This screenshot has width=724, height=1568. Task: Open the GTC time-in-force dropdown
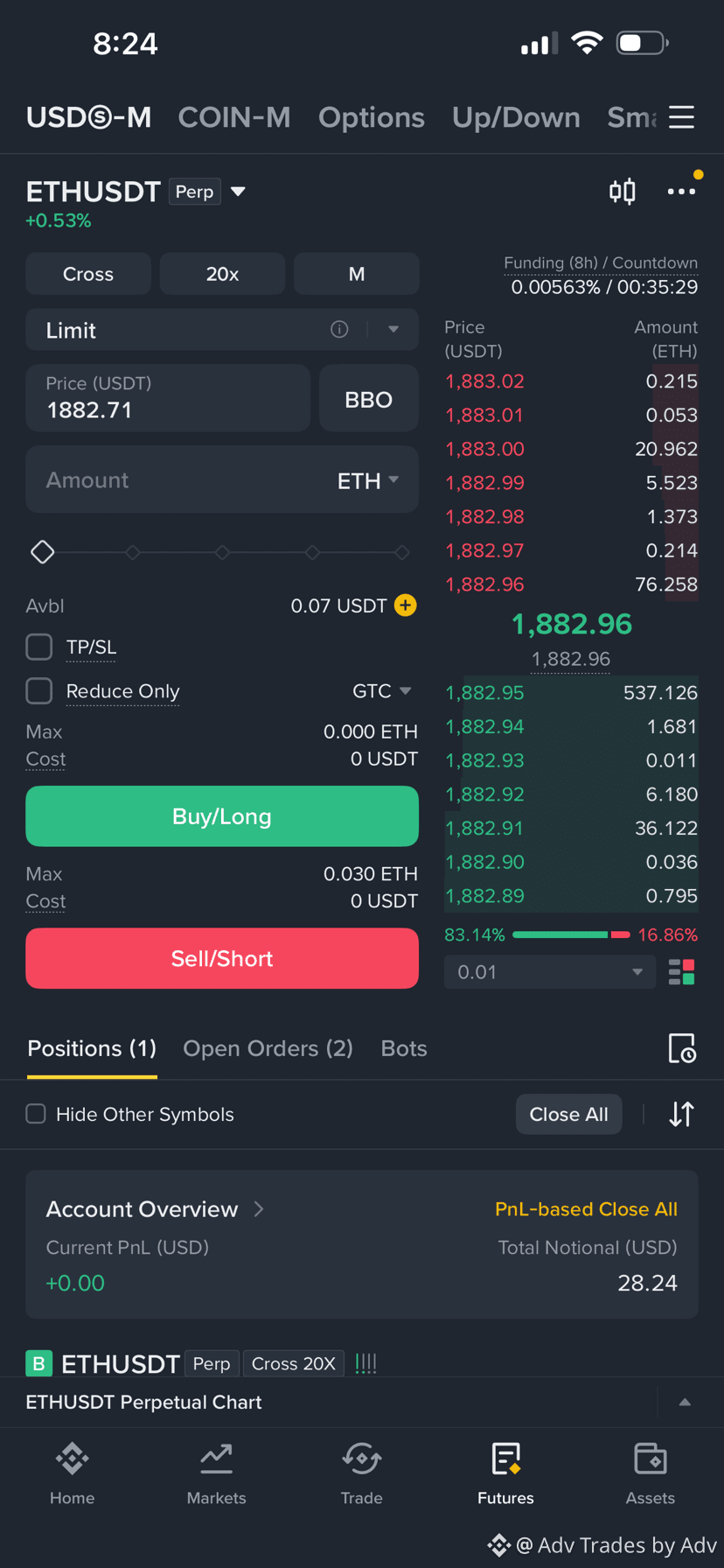tap(382, 691)
